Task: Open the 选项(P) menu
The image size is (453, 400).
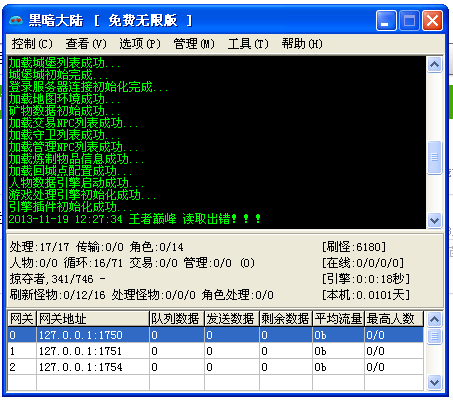Action: tap(140, 44)
